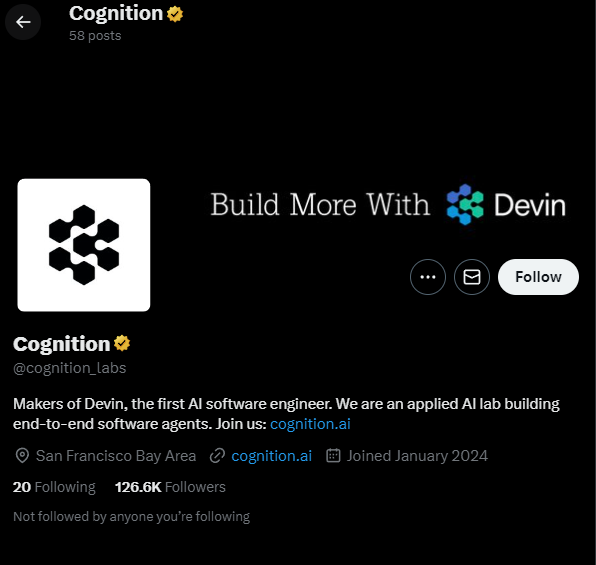The height and width of the screenshot is (565, 596).
Task: Click the link chain icon
Action: [x=217, y=455]
